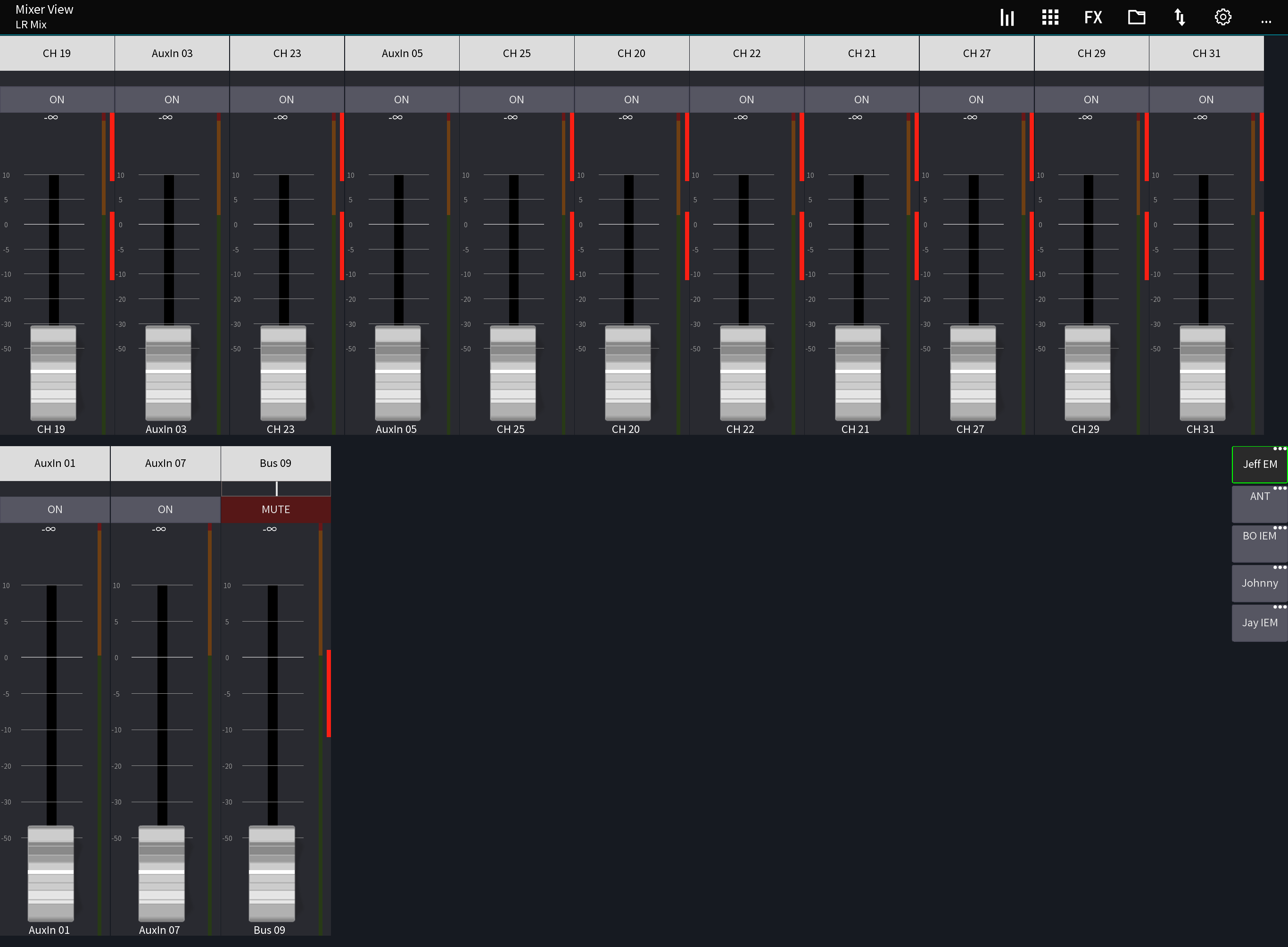
Task: Click the pan indicator on Bus 09
Action: (x=277, y=489)
